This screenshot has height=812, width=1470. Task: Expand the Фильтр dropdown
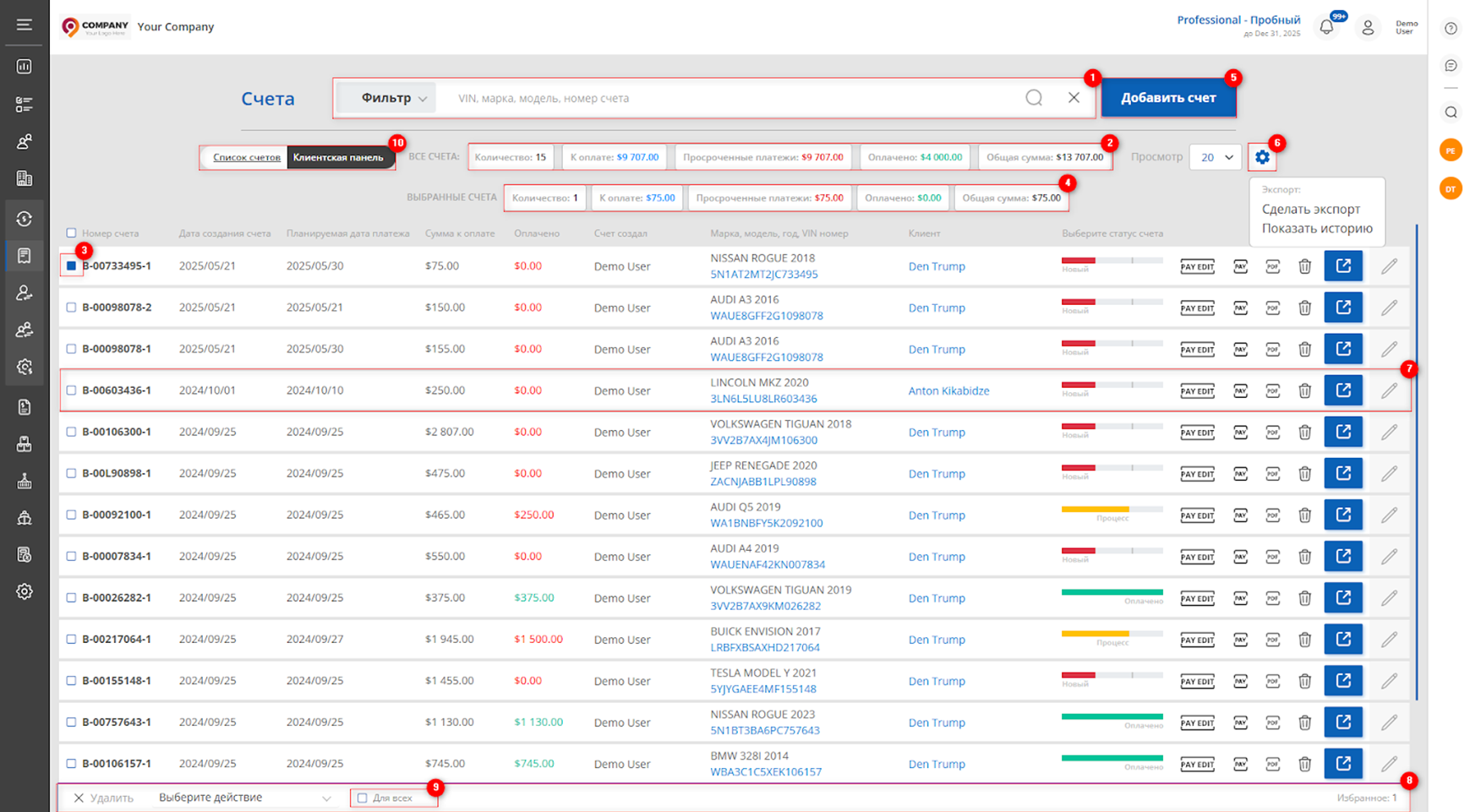point(386,98)
